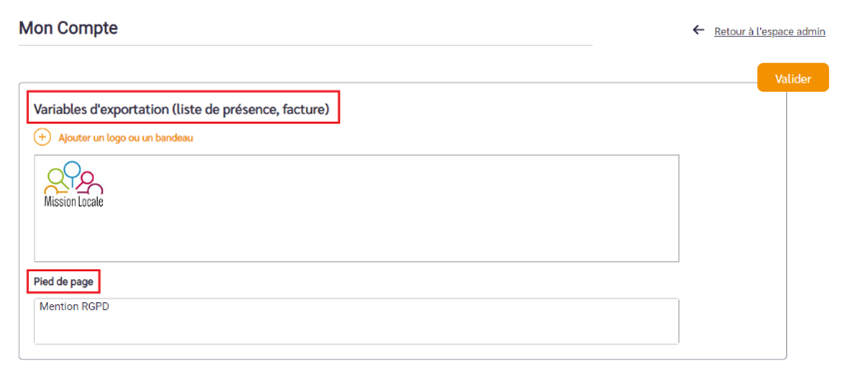Screen dimensions: 855x371
Task: Click the orange figure in the logo
Action: click(x=55, y=190)
